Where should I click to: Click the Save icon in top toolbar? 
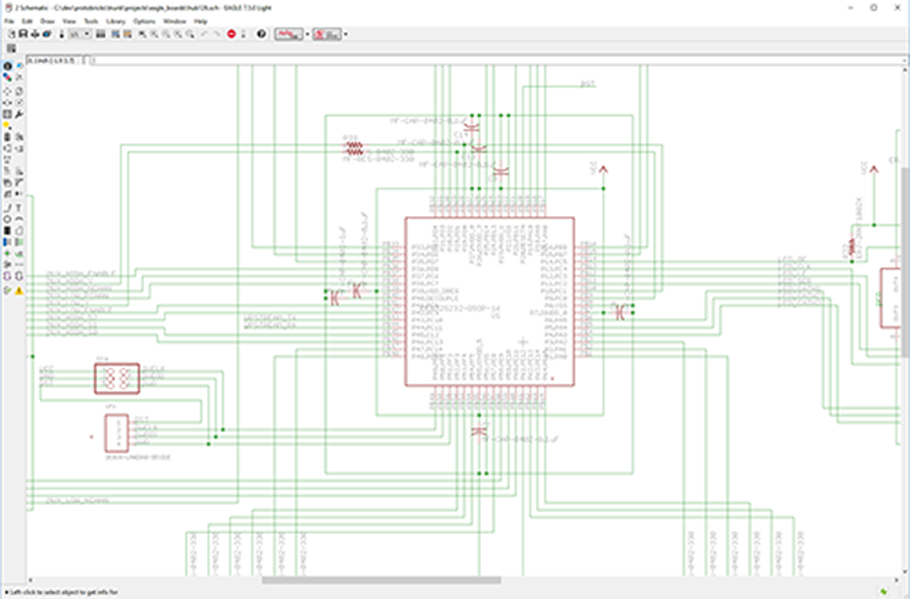coord(23,34)
